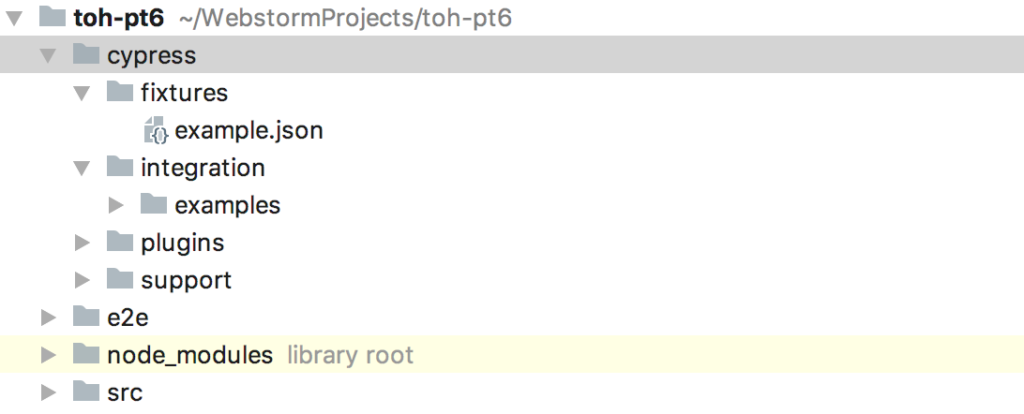Expand the e2e folder arrow
Screen dimensions: 1024x414
click(48, 317)
